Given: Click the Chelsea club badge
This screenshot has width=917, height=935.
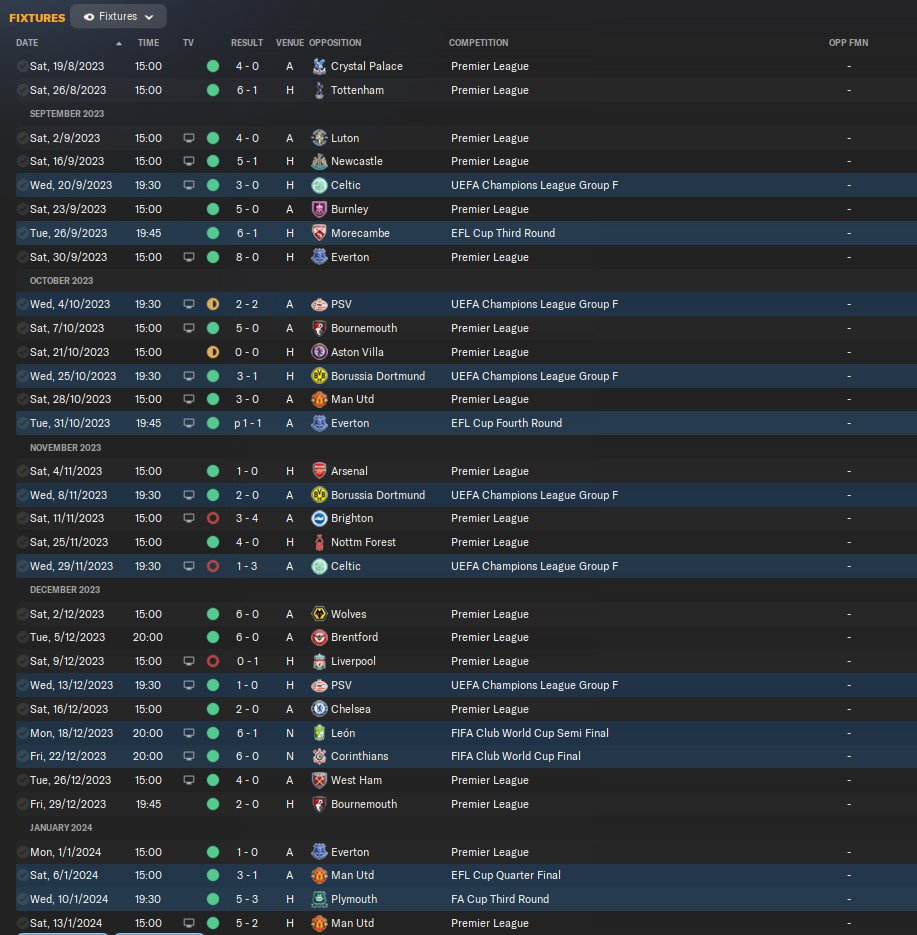Looking at the screenshot, I should [320, 709].
